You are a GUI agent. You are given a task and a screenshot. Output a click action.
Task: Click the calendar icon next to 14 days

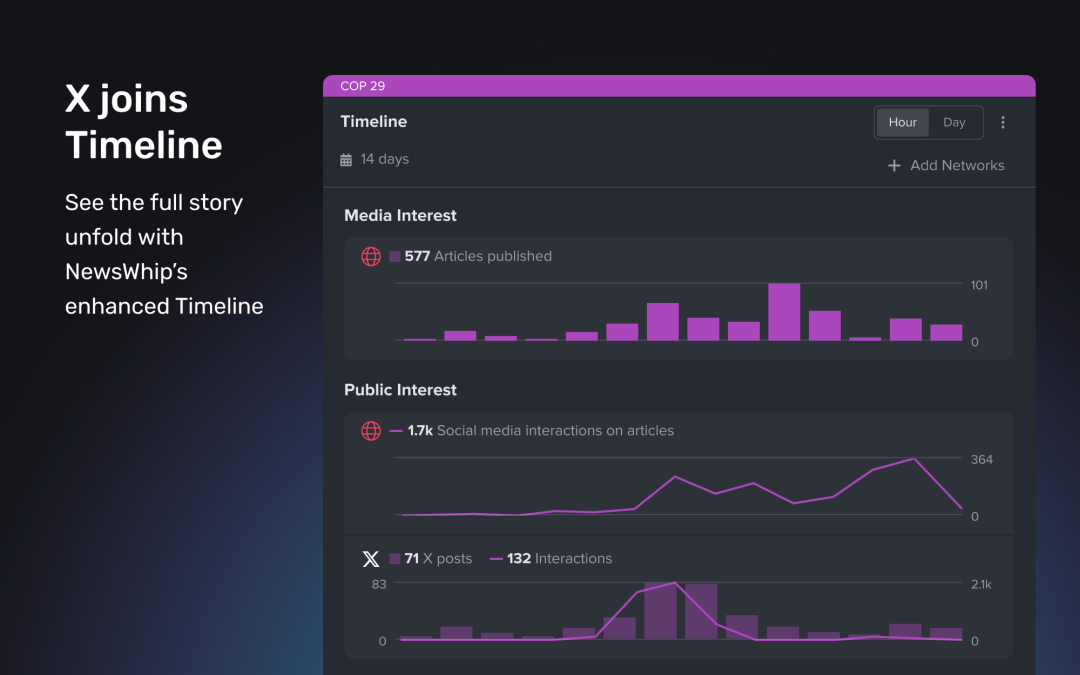345,158
